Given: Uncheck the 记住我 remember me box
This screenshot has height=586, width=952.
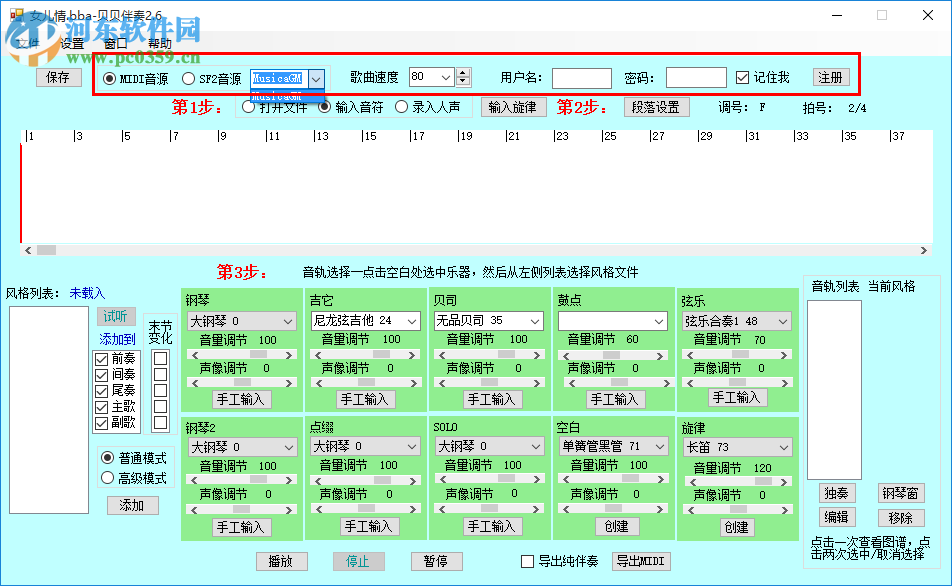Looking at the screenshot, I should (741, 77).
